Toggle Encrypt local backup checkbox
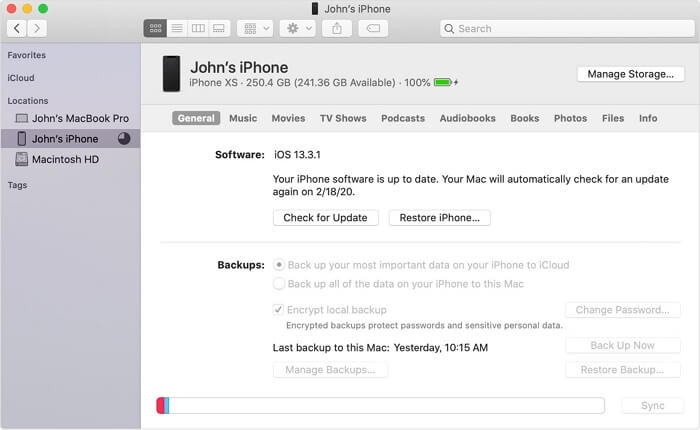This screenshot has width=700, height=430. [x=278, y=309]
